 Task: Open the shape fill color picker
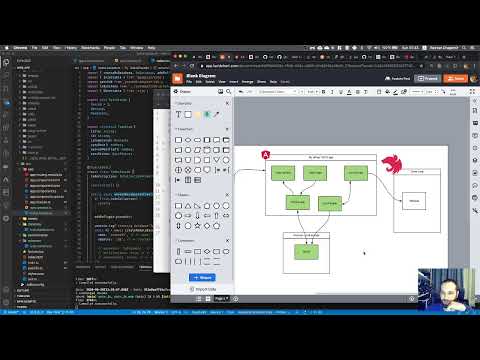tap(387, 92)
